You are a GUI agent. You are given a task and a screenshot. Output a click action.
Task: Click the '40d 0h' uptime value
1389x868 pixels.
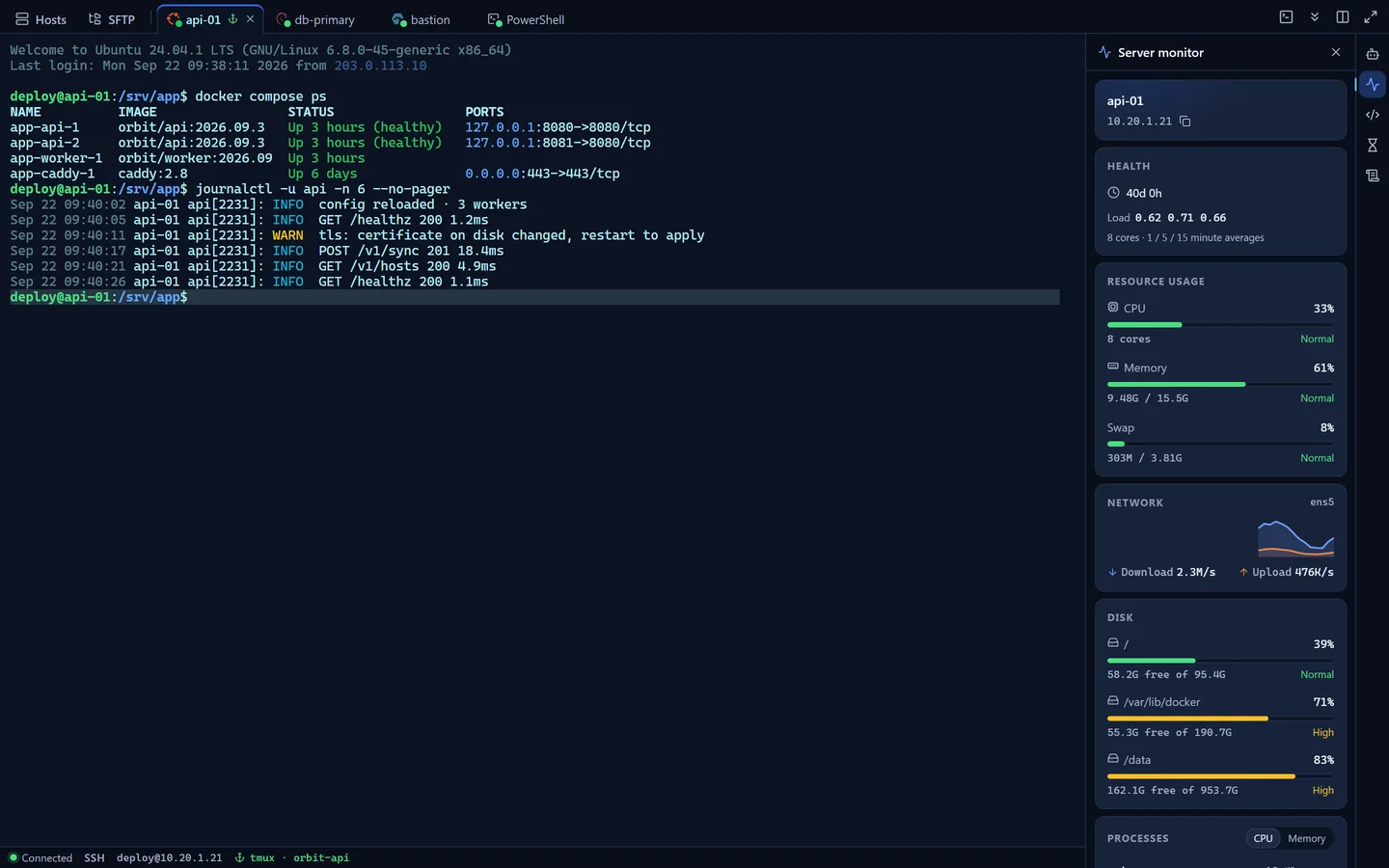click(1144, 193)
